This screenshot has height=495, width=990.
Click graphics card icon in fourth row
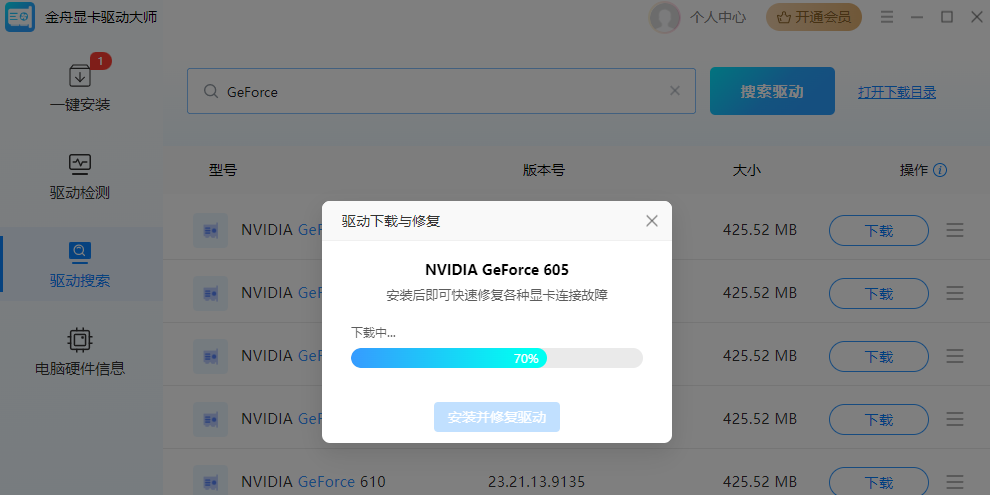pyautogui.click(x=210, y=419)
